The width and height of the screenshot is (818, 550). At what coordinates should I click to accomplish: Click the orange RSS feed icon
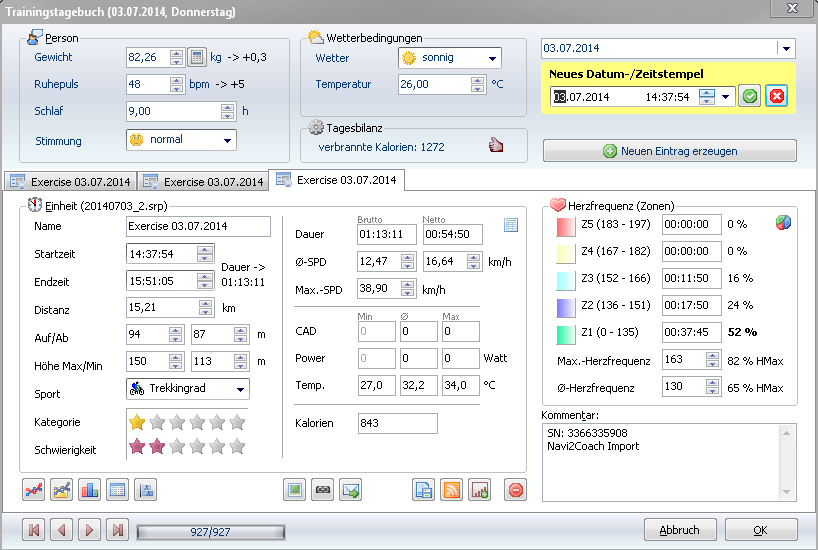[x=451, y=490]
